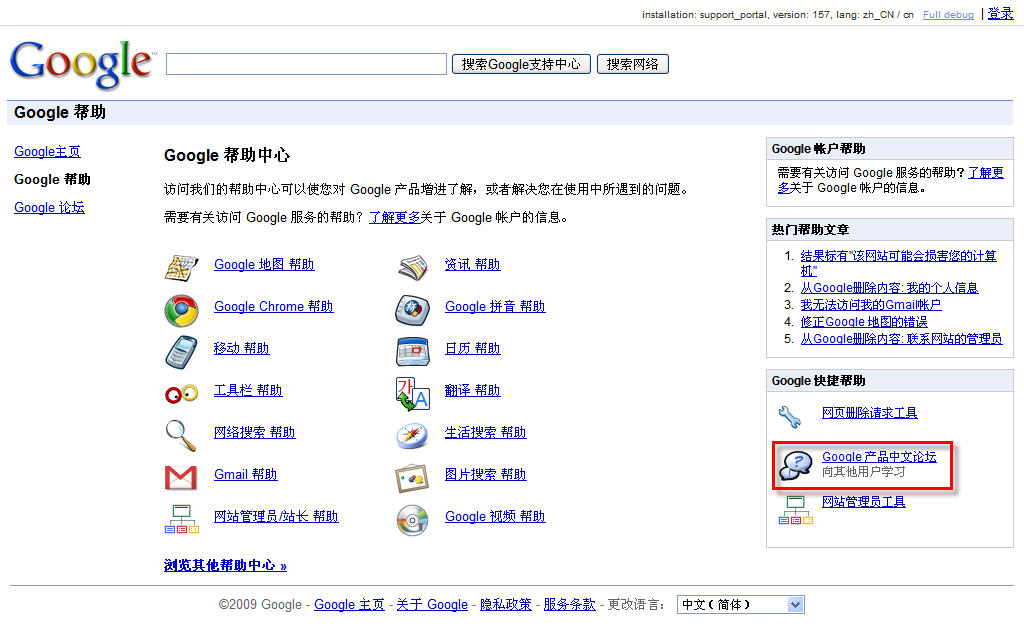Open 资讯 帮助 link
This screenshot has width=1024, height=641.
(x=473, y=264)
